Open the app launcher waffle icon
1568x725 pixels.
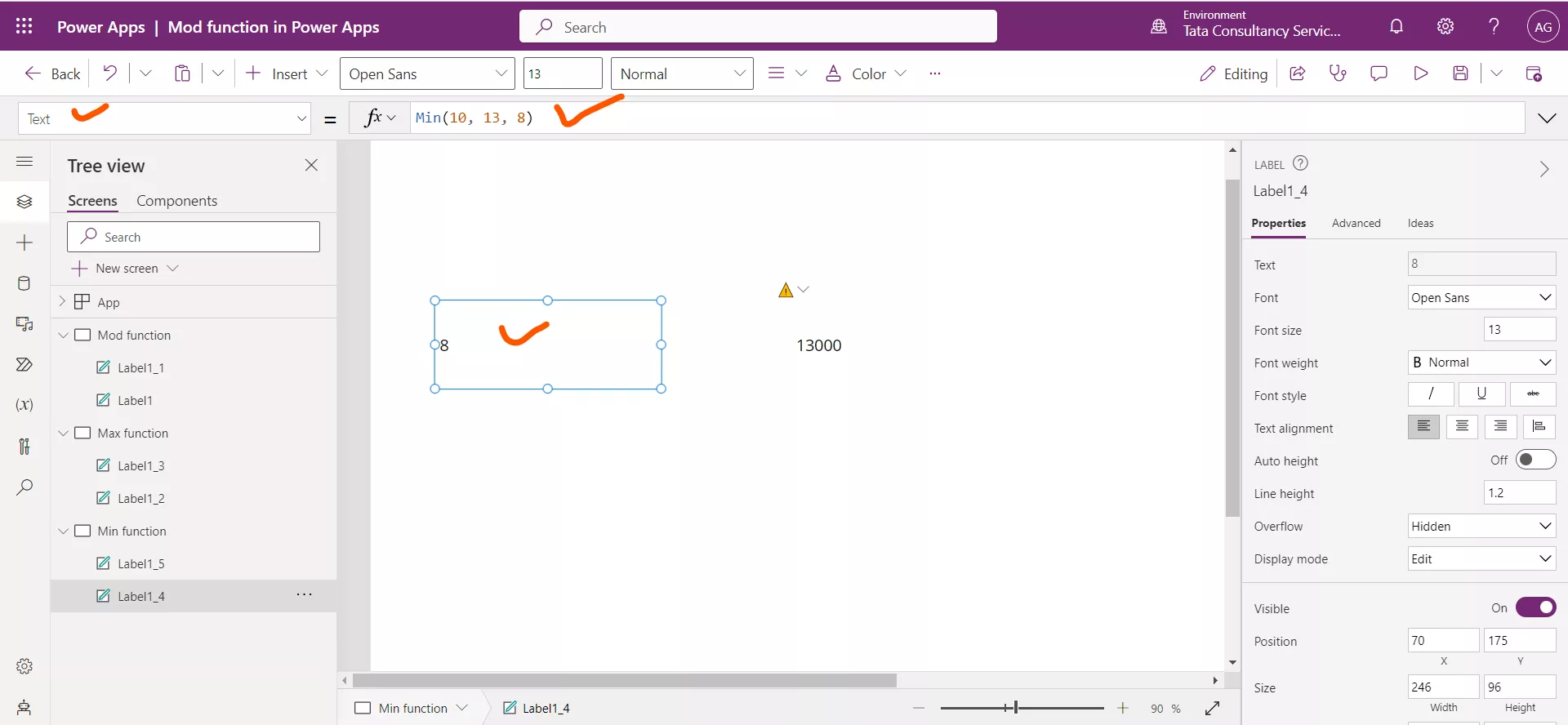pyautogui.click(x=24, y=26)
